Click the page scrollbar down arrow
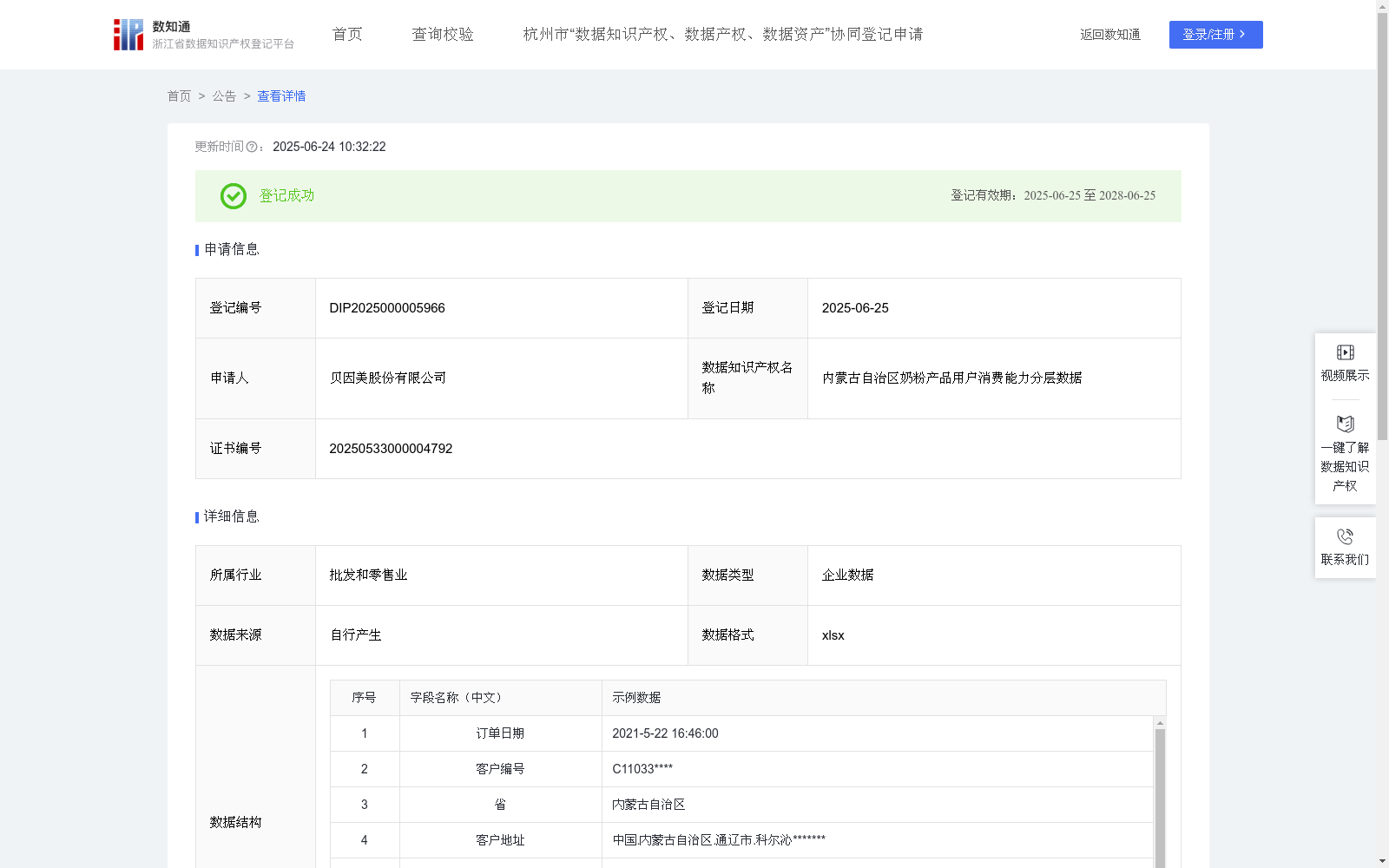1389x868 pixels. [x=1382, y=861]
